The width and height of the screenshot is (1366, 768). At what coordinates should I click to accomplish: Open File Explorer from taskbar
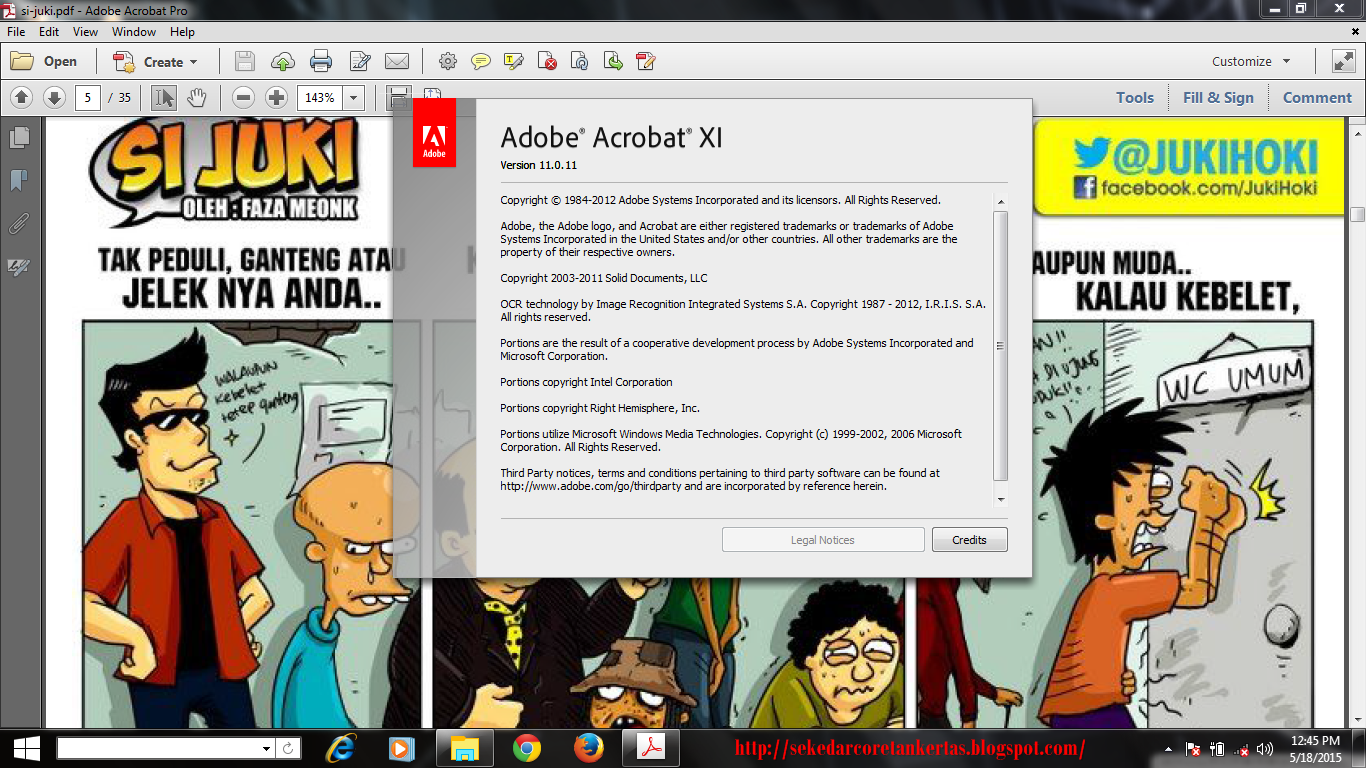coord(465,748)
